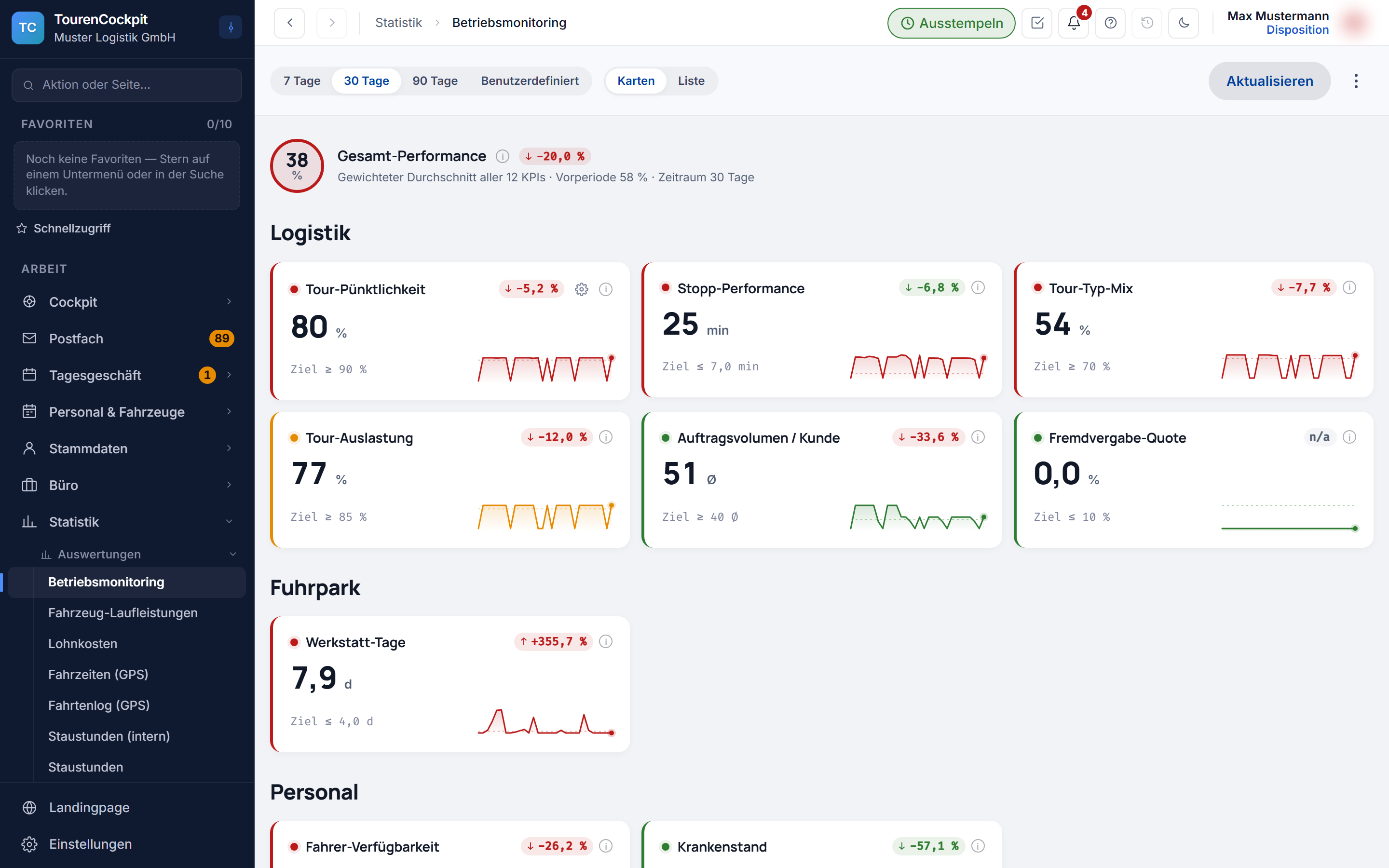Show info for Werkstatt-Tage card
Screen dimensions: 1389x868
pyautogui.click(x=606, y=642)
